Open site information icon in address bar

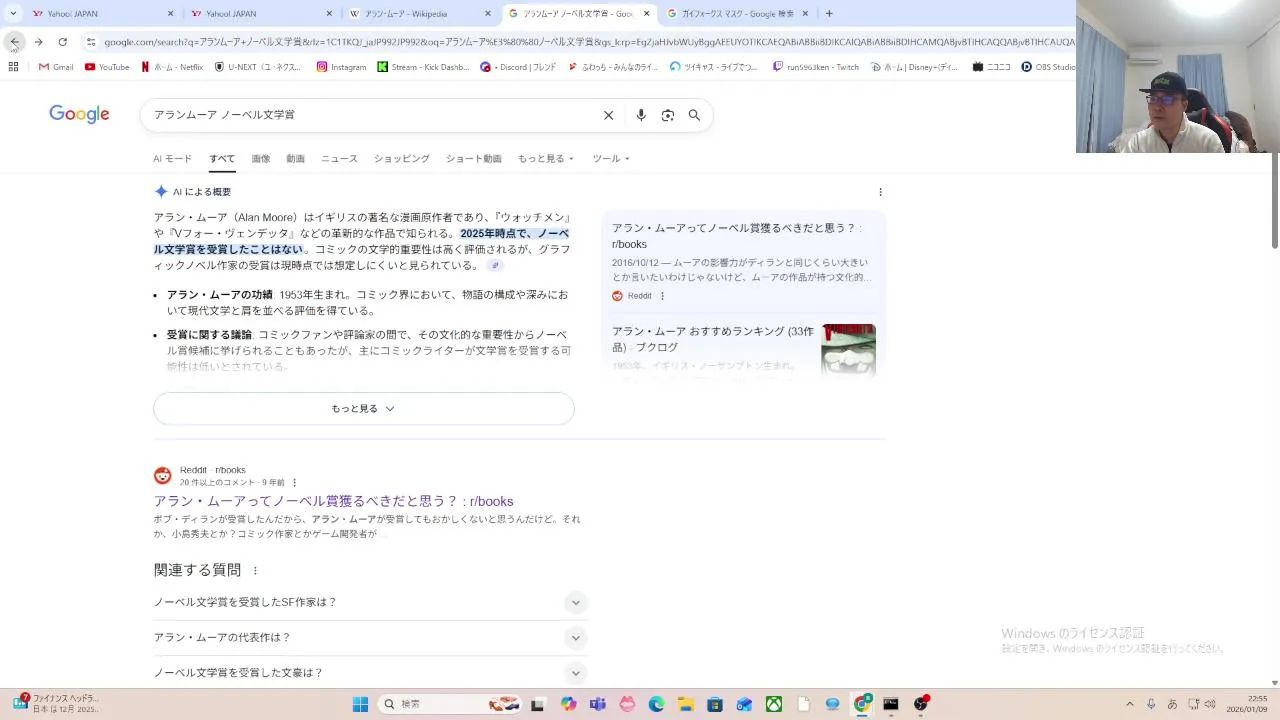pyautogui.click(x=91, y=42)
